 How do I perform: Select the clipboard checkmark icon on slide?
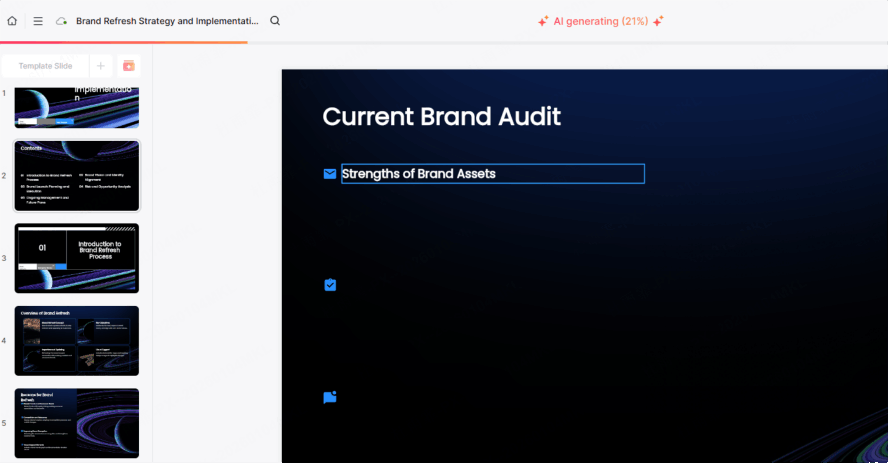(x=330, y=285)
